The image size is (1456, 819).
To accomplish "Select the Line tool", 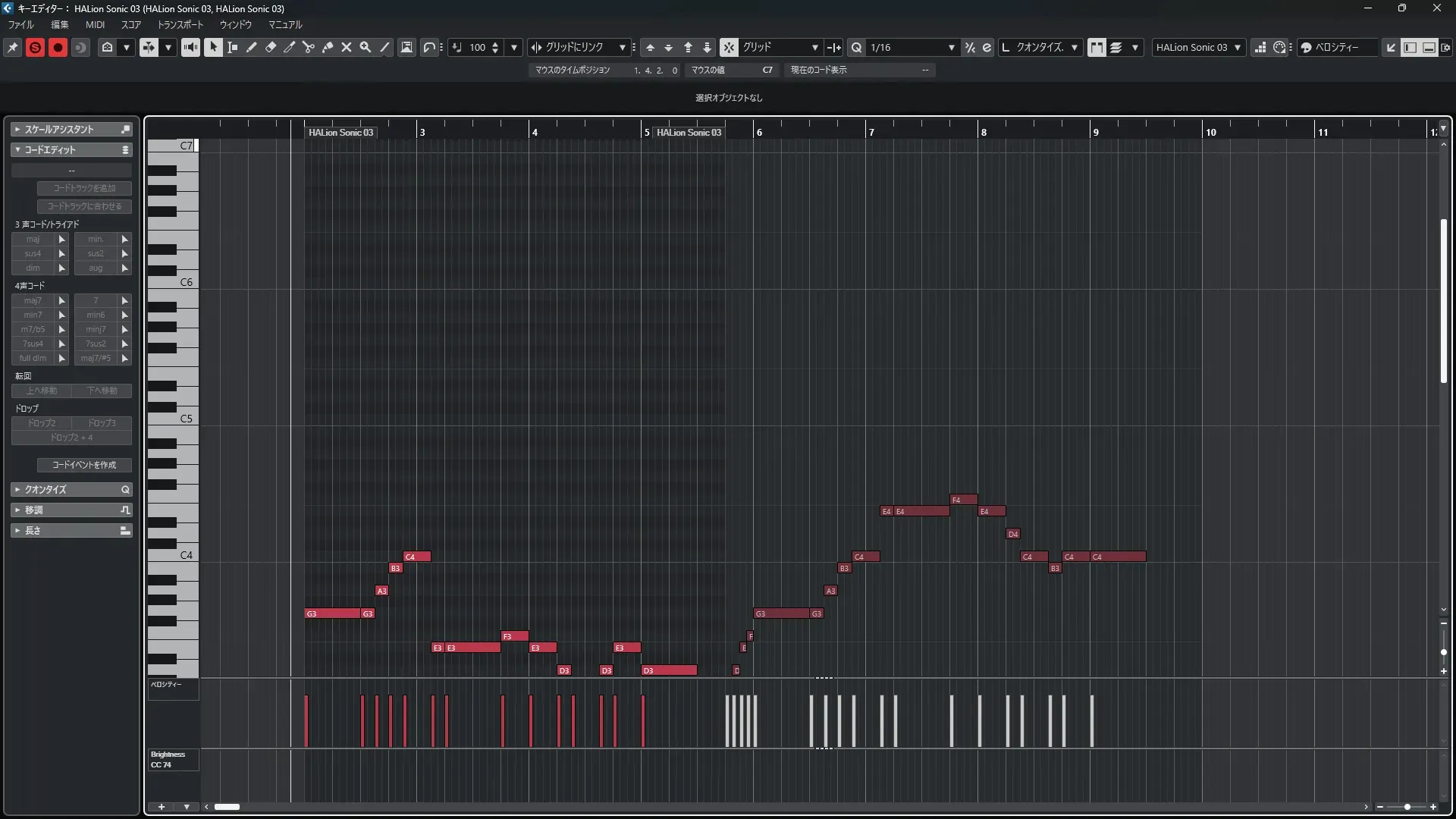I will pos(385,47).
